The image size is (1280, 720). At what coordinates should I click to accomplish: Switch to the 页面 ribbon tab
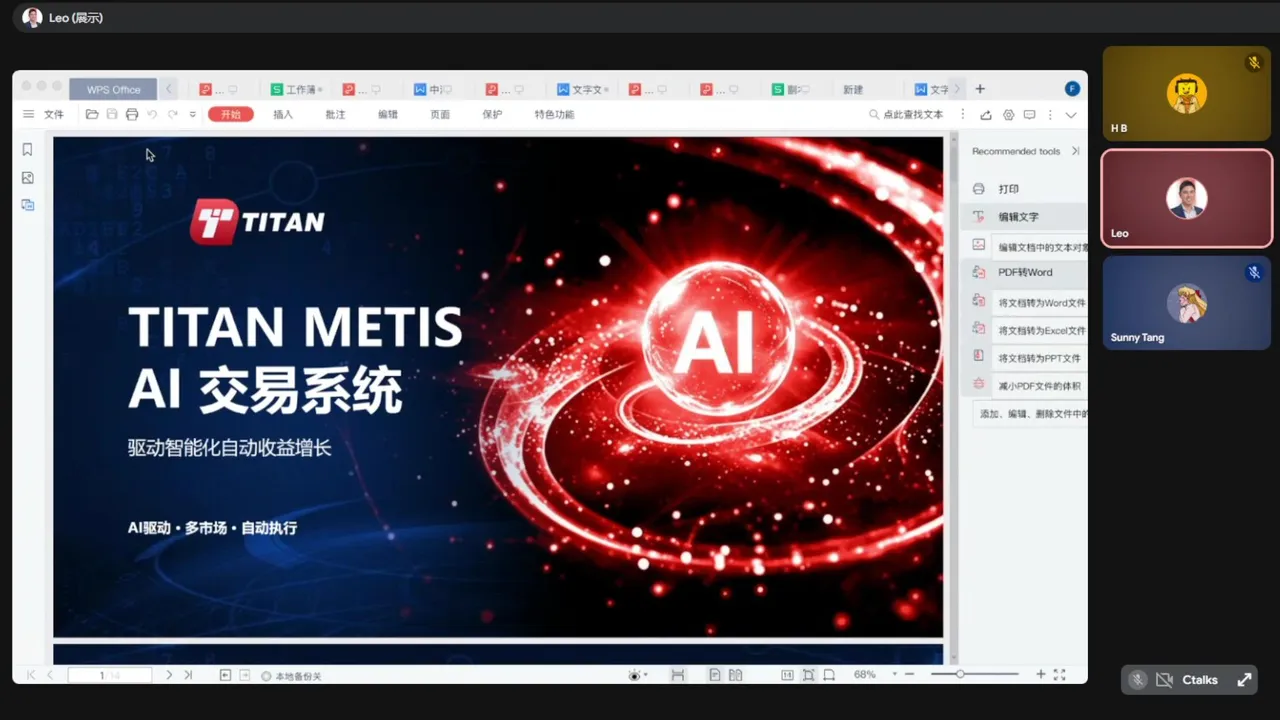click(440, 115)
